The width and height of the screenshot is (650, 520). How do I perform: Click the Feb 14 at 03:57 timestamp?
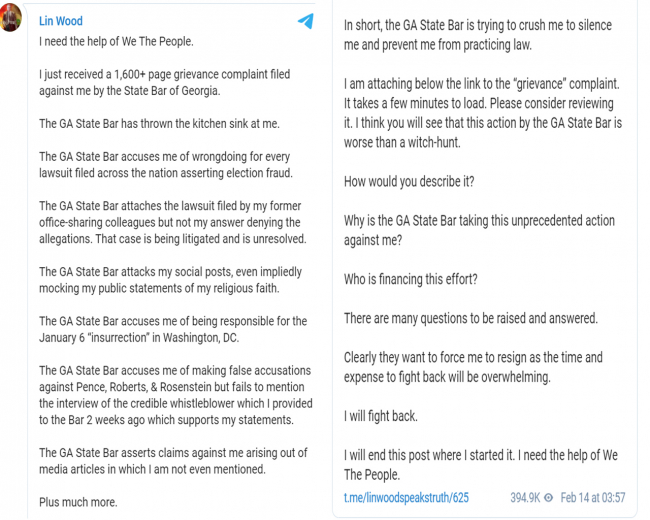coord(593,497)
